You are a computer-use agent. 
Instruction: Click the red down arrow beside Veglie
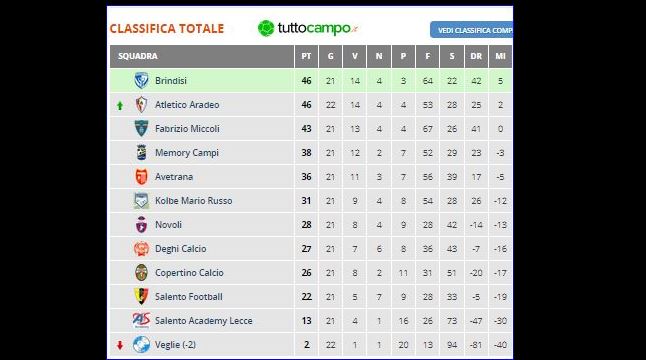coord(120,345)
